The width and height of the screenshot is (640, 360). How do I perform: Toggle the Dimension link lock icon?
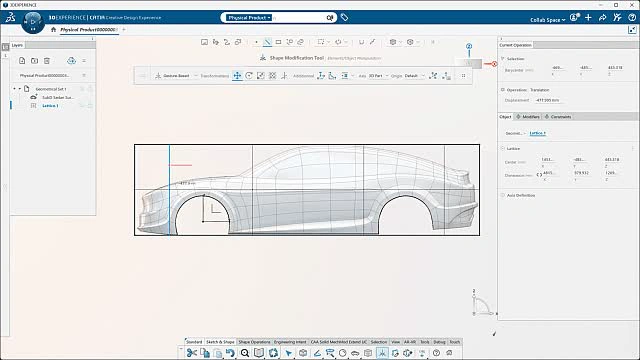(539, 175)
